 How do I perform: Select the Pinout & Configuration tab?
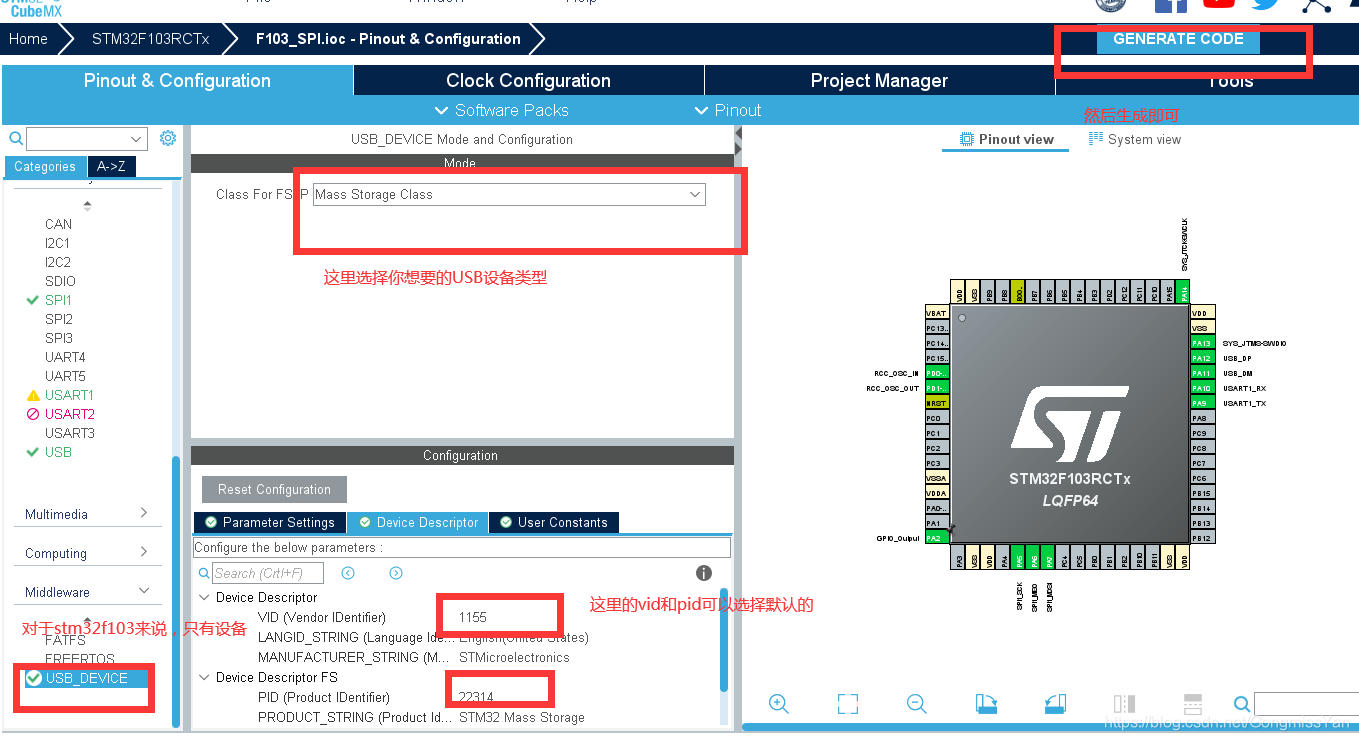coord(177,81)
